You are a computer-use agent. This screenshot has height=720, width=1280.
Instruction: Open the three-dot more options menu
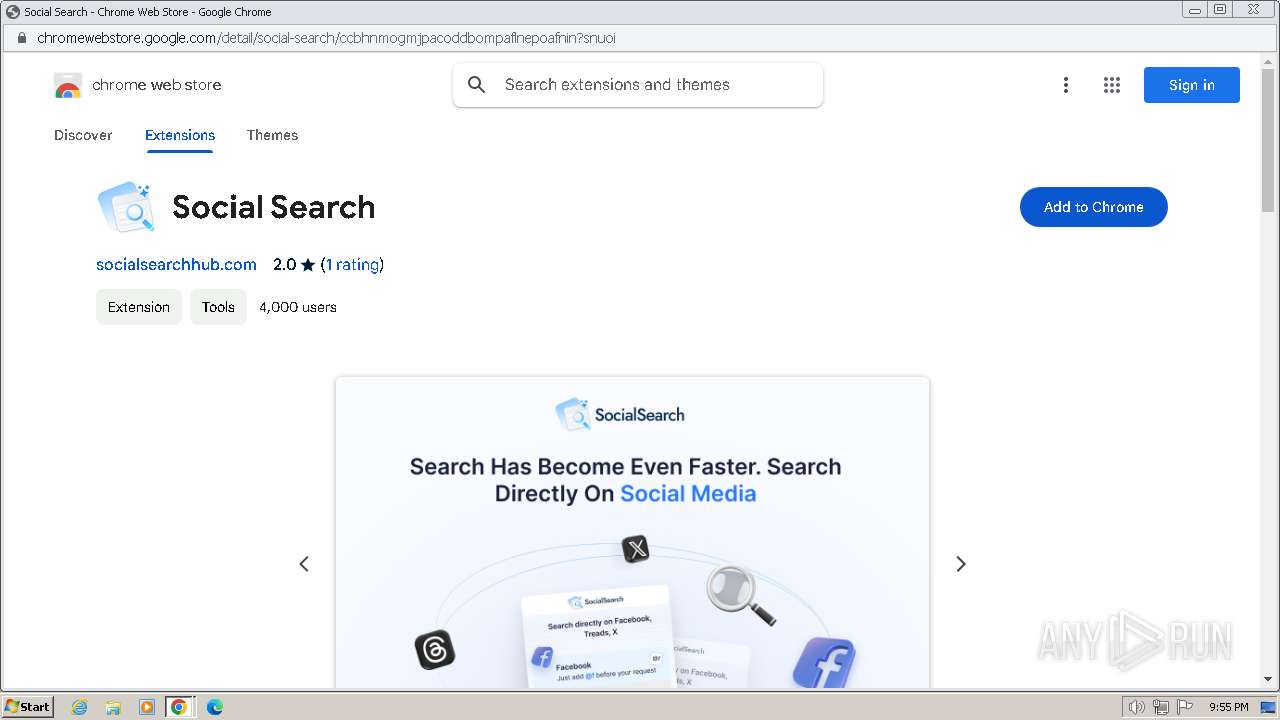[1066, 85]
